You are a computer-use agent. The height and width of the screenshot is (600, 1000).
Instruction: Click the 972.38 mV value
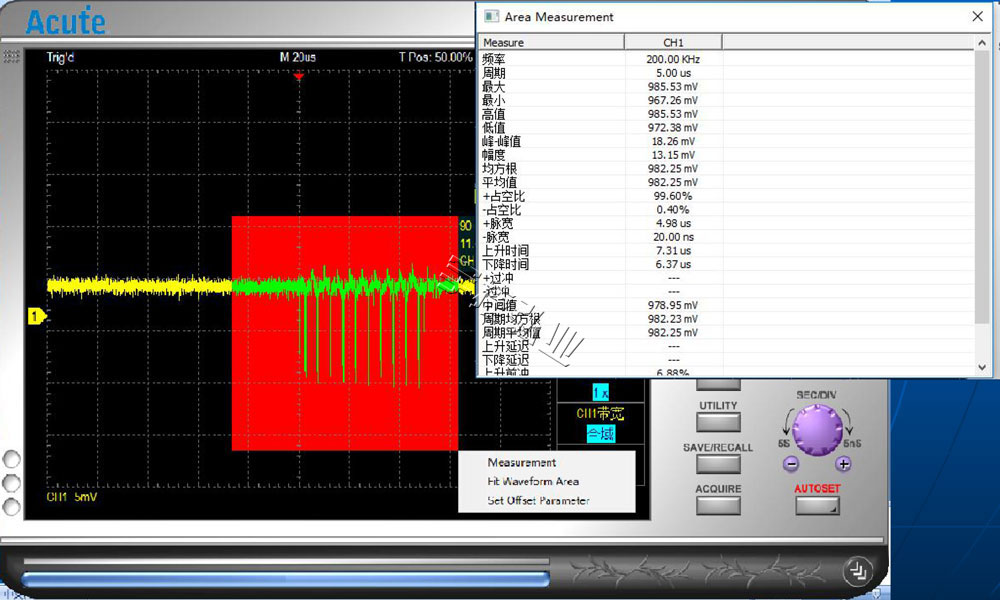tap(673, 128)
